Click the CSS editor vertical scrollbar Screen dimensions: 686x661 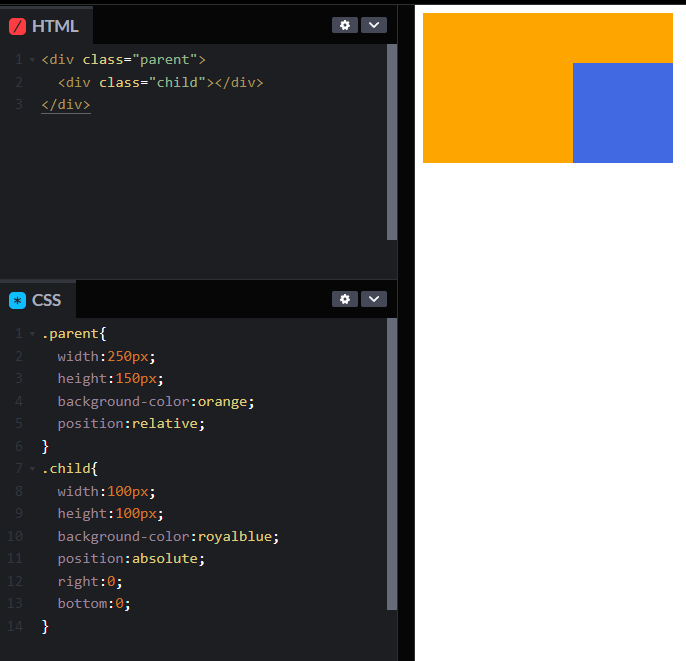pos(392,464)
